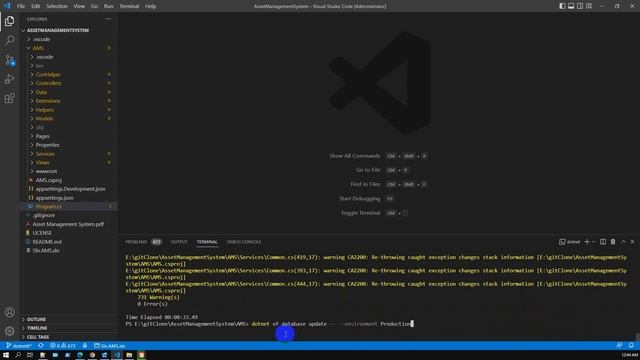Open Customize Layout icon
The height and width of the screenshot is (360, 640).
[x=589, y=6]
